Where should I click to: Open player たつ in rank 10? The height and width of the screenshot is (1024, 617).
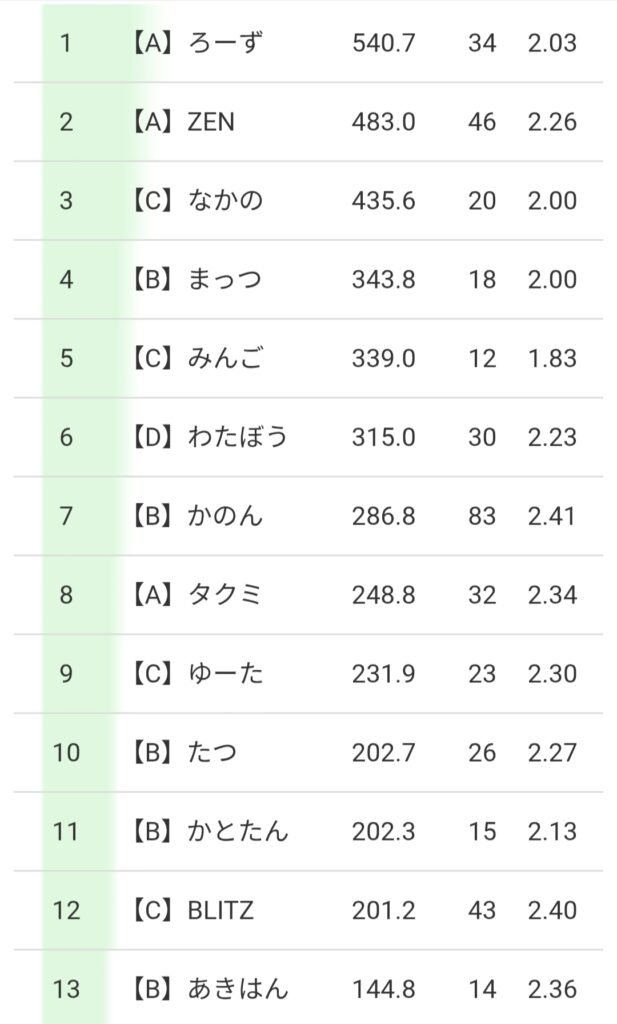pos(213,752)
